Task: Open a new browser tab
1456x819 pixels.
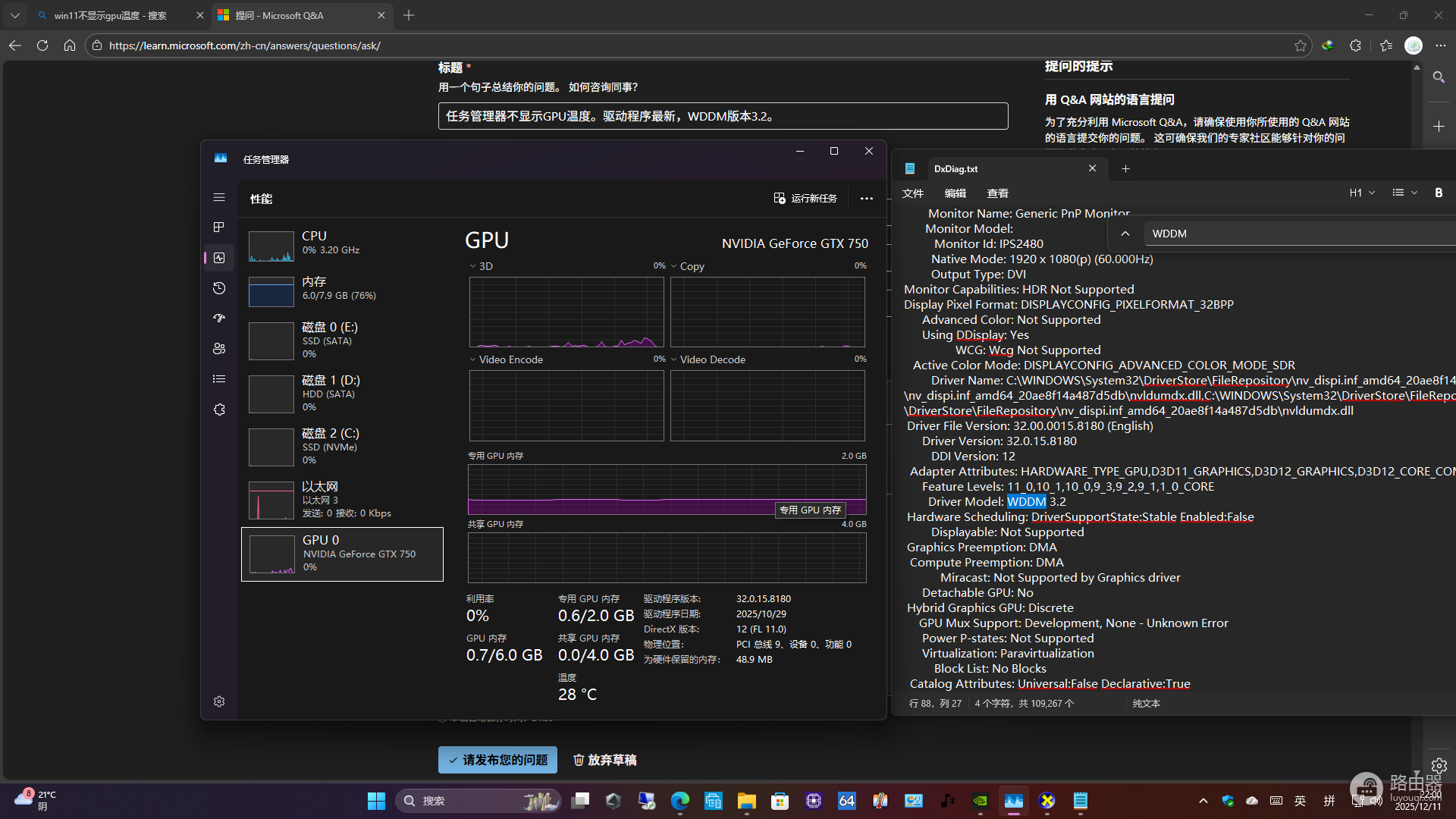Action: click(409, 15)
